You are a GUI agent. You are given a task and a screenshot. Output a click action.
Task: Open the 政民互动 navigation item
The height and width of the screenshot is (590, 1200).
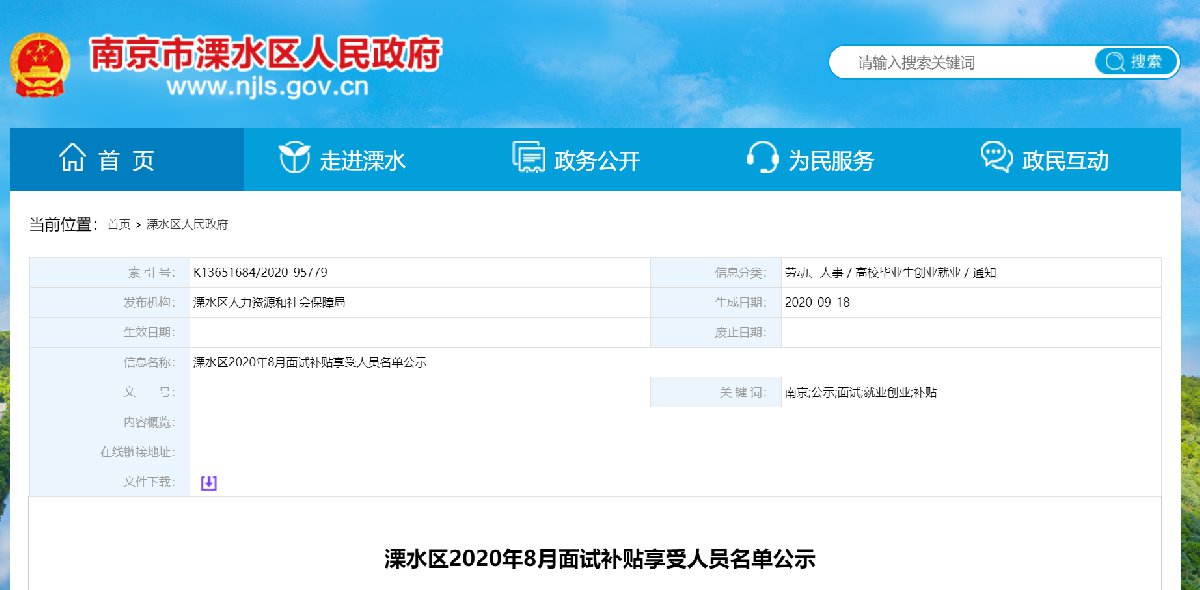point(1065,160)
